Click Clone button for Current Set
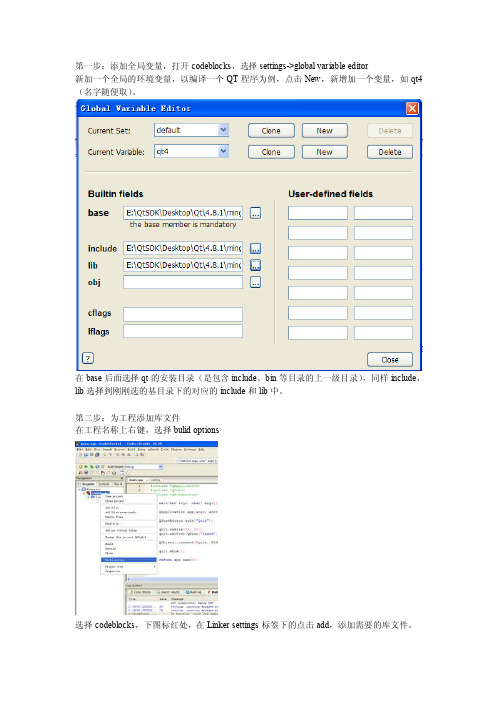Image resolution: width=496 pixels, height=702 pixels. (x=271, y=131)
